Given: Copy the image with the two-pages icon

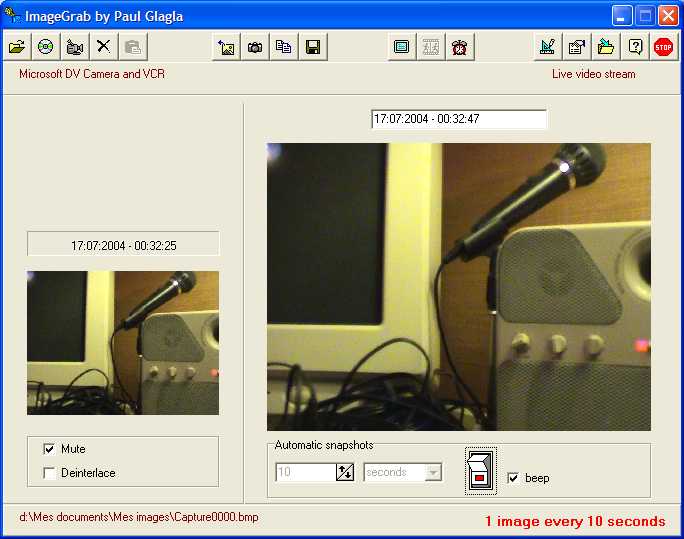Looking at the screenshot, I should tap(284, 46).
